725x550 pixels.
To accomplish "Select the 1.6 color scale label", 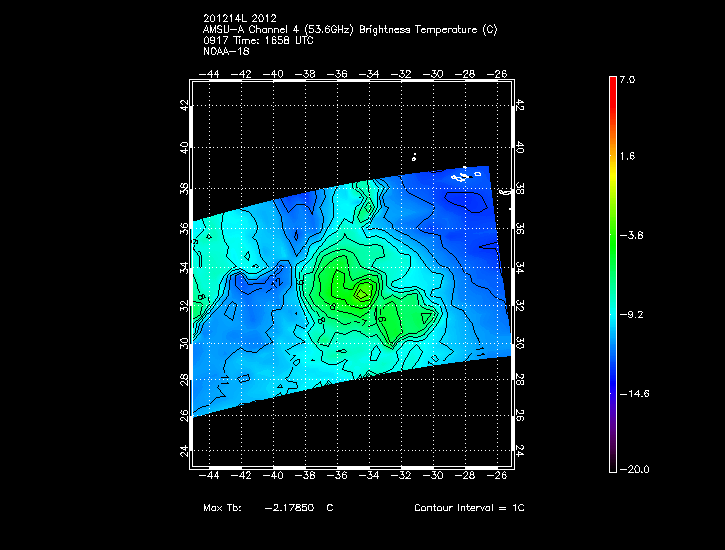I will coord(627,157).
